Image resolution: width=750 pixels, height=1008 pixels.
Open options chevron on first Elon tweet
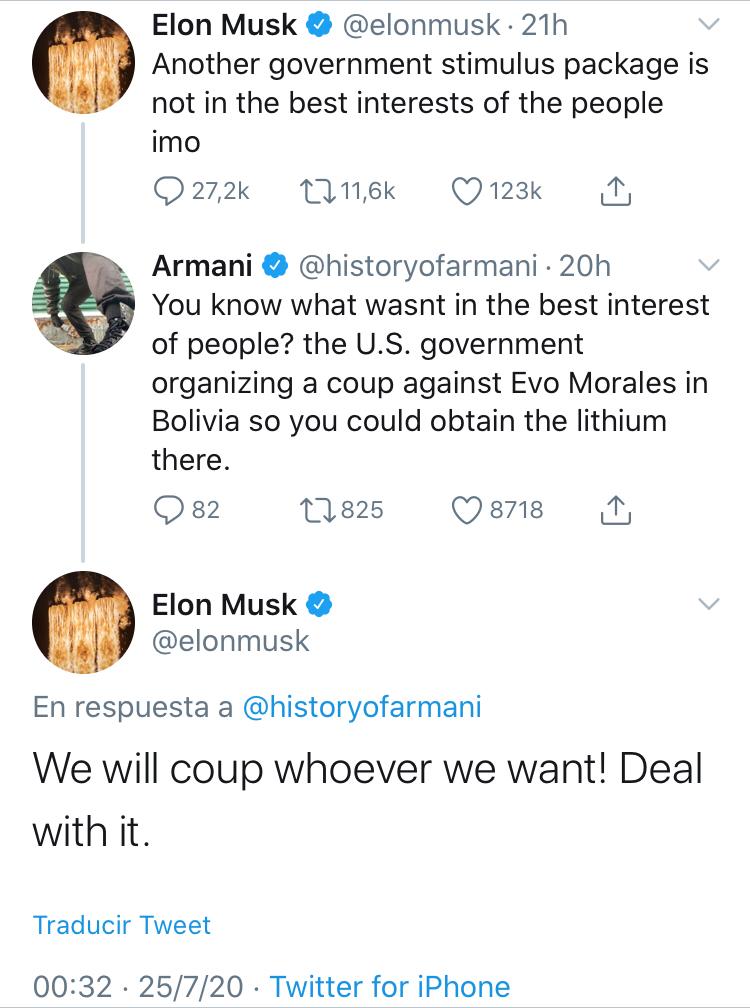(x=707, y=24)
